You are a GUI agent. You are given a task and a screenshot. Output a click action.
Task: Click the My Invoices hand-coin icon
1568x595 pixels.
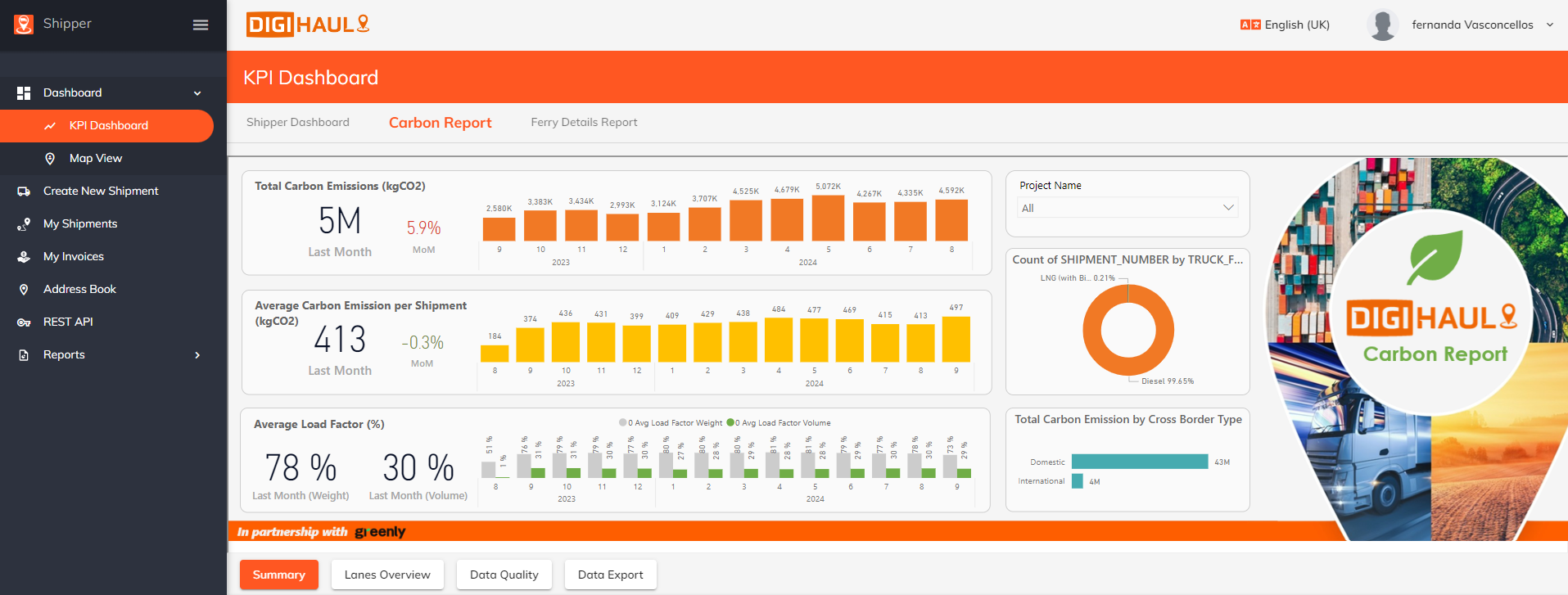coord(24,257)
